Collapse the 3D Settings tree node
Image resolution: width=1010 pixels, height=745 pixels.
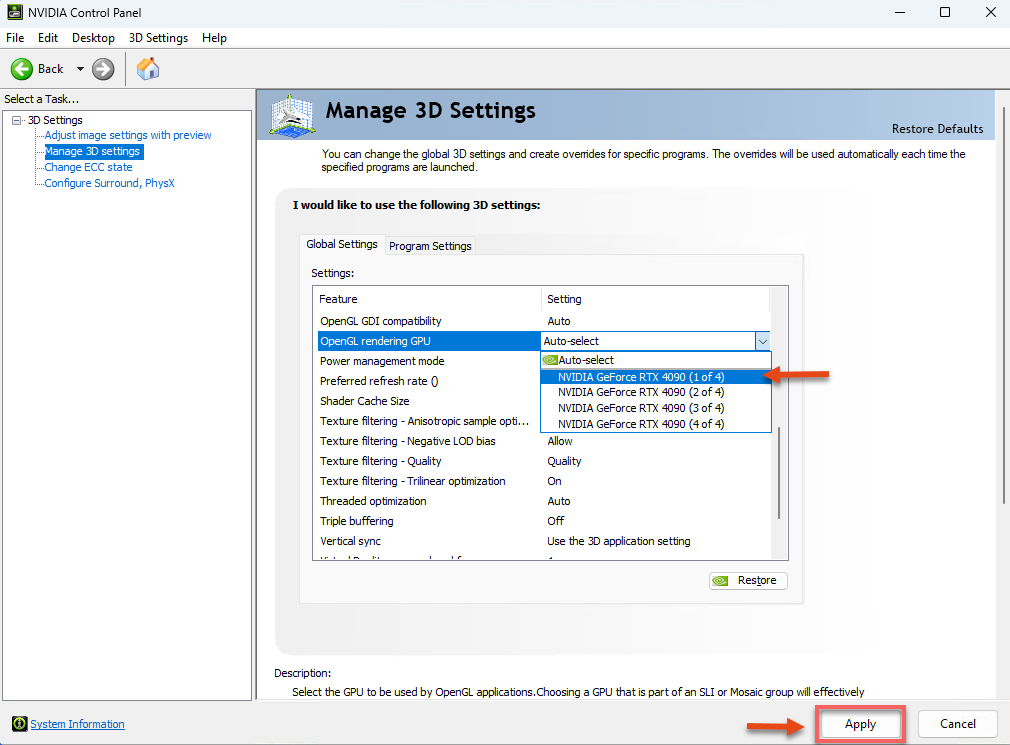(16, 120)
